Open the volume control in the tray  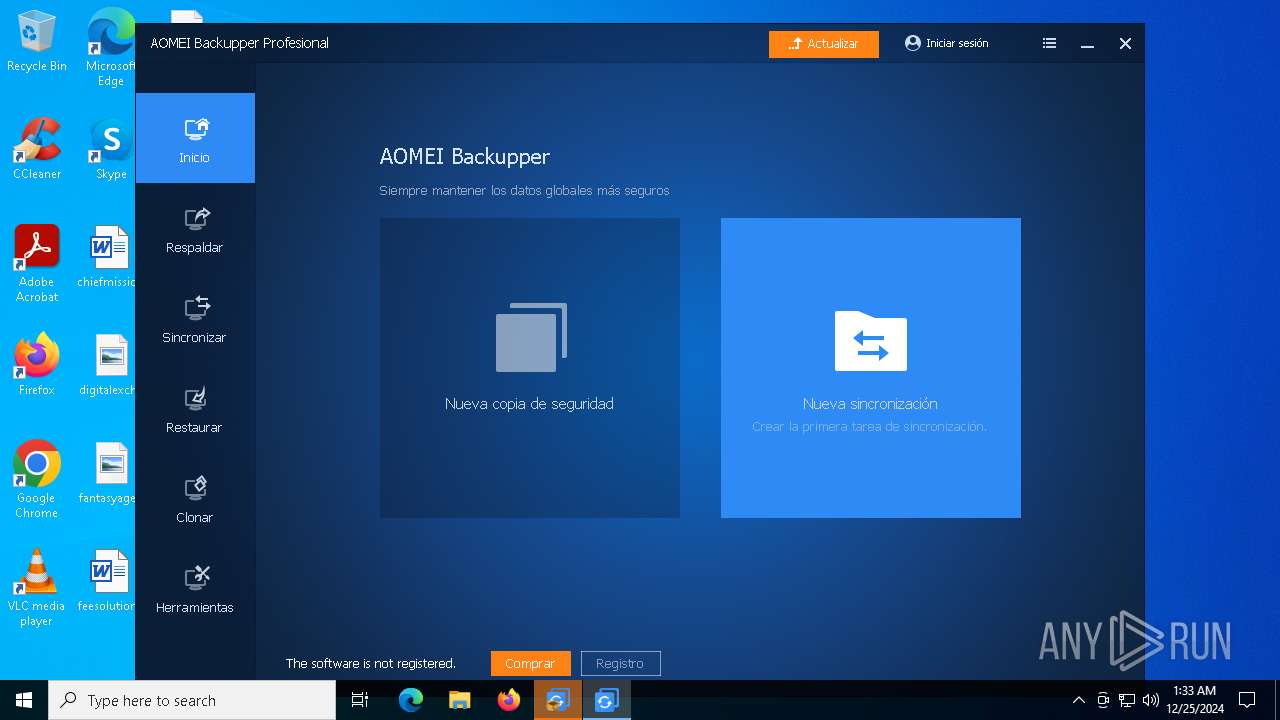[1151, 700]
